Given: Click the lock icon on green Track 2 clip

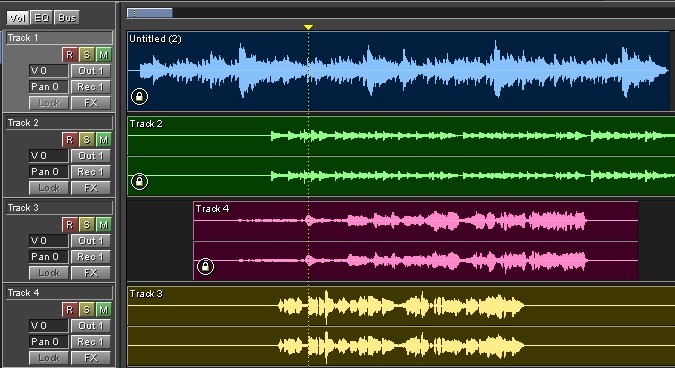Looking at the screenshot, I should [139, 181].
